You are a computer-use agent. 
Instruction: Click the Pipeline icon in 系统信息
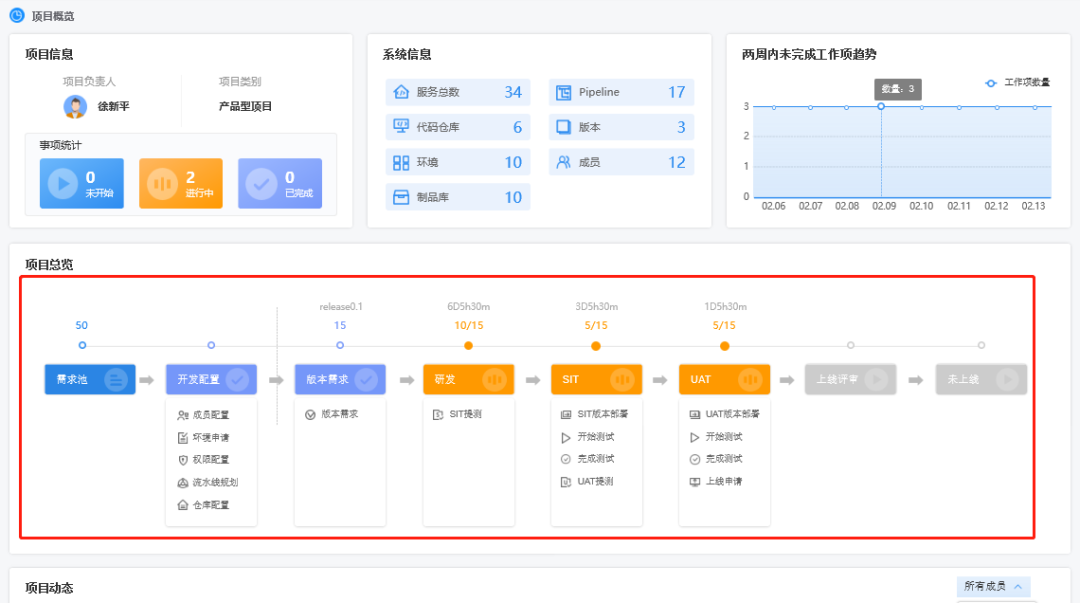click(x=564, y=92)
